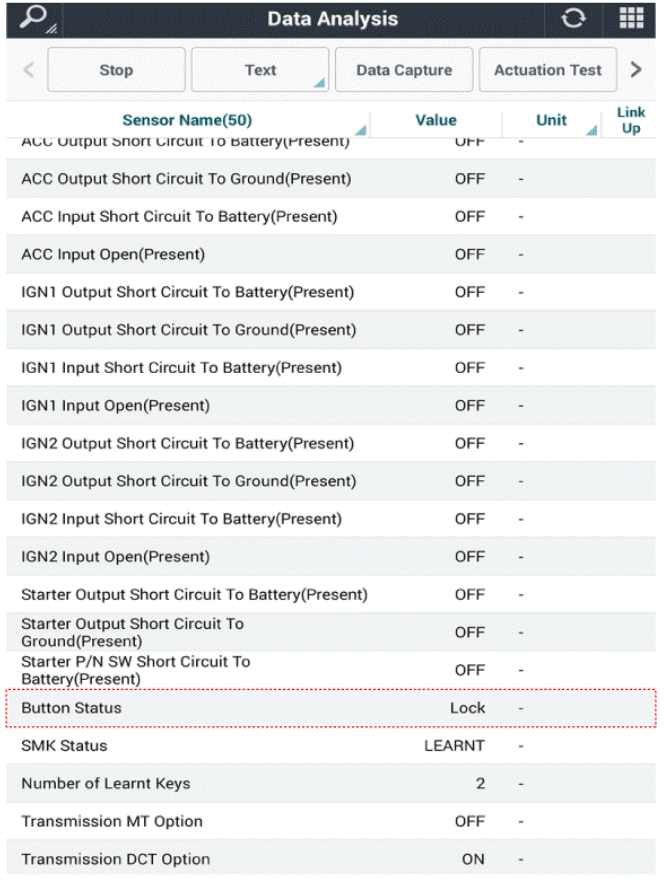Open the Unit column dropdown

click(x=591, y=130)
